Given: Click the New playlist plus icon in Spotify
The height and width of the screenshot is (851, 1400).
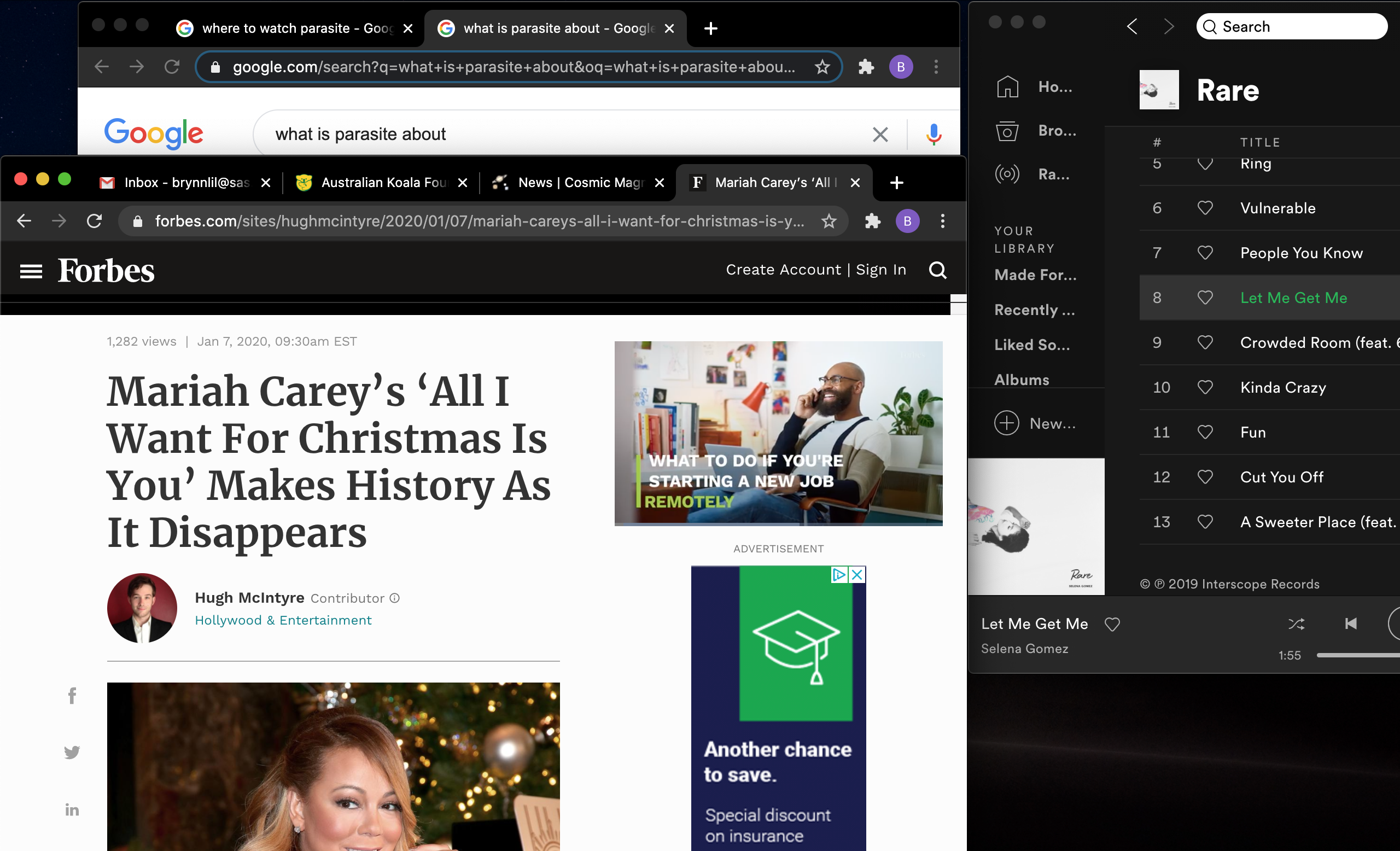Looking at the screenshot, I should coord(1006,423).
